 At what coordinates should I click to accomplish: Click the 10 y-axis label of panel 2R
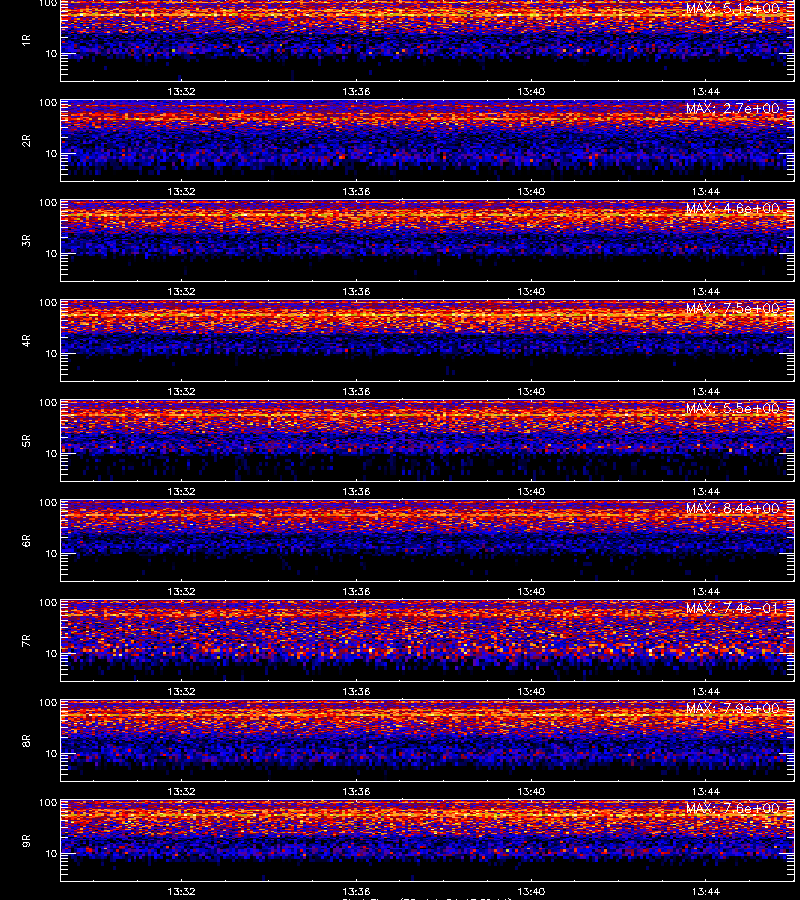coord(51,153)
